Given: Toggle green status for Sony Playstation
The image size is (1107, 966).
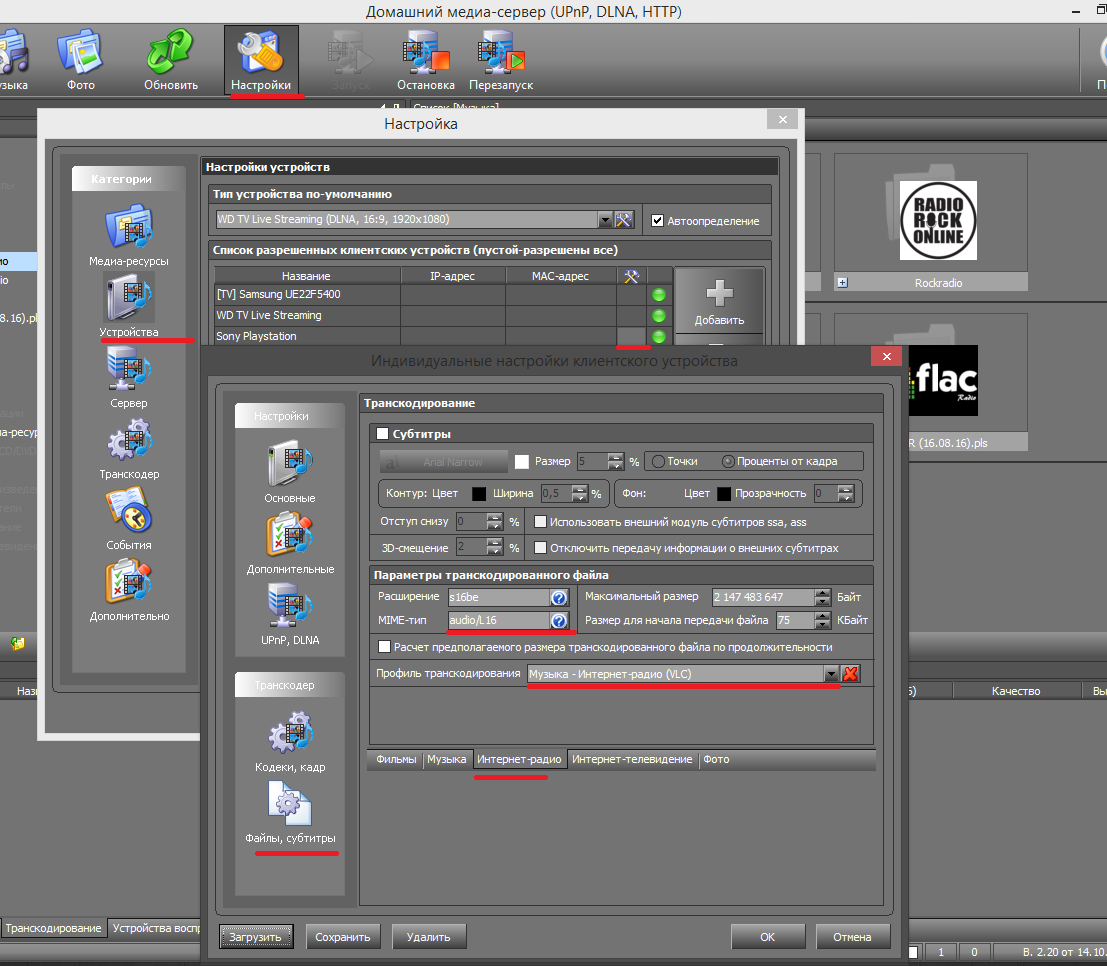Looking at the screenshot, I should pyautogui.click(x=659, y=337).
